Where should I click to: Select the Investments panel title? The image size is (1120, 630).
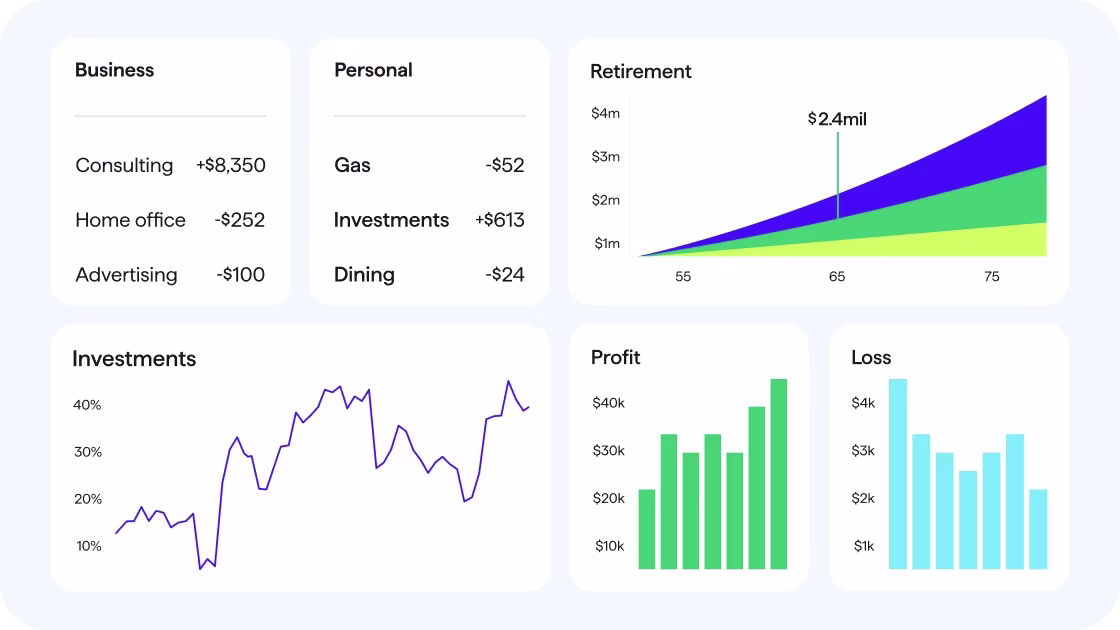click(x=135, y=358)
